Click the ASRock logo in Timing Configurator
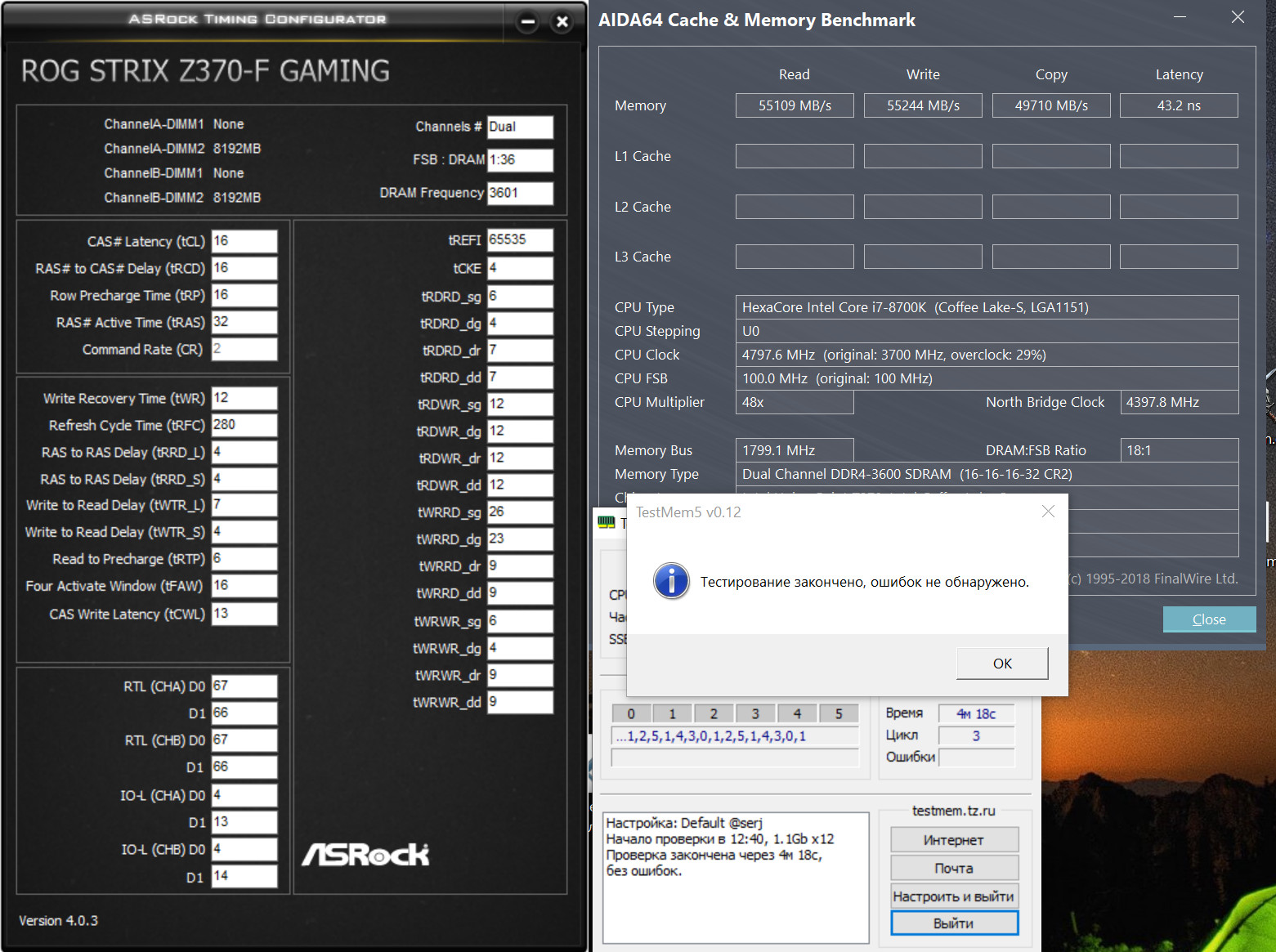This screenshot has width=1276, height=952. [x=365, y=854]
